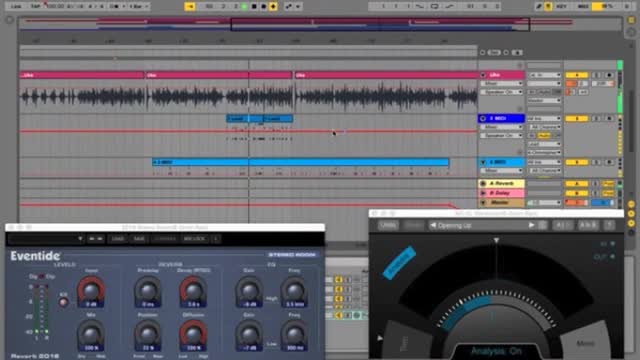Open the 1 Bar quantization menu

pos(139,7)
